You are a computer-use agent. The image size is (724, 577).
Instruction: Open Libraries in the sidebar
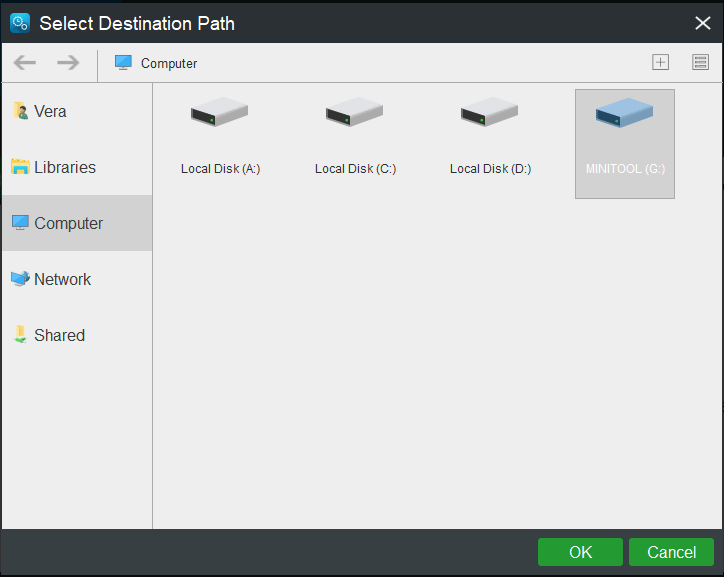[x=77, y=167]
